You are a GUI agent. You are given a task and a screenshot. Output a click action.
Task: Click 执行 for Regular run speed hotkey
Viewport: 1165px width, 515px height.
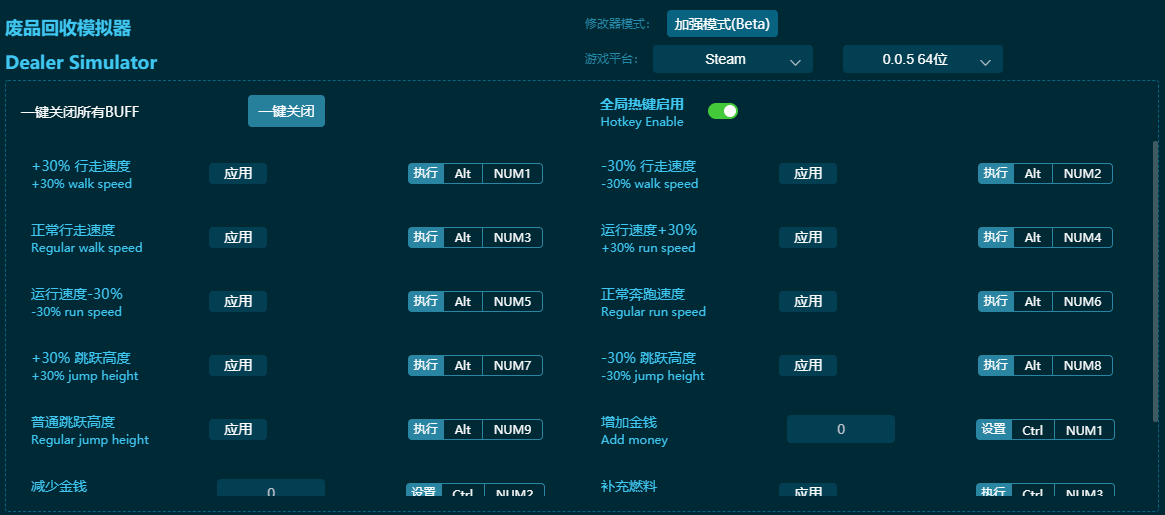coord(996,302)
